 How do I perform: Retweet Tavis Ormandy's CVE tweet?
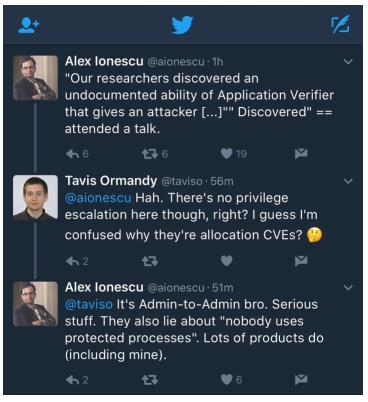coord(150,261)
